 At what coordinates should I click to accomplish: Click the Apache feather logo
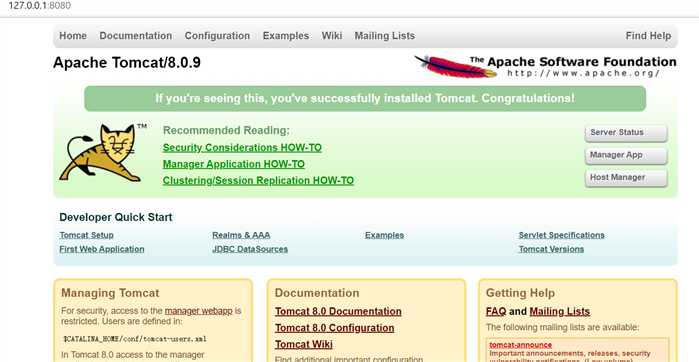click(x=455, y=66)
